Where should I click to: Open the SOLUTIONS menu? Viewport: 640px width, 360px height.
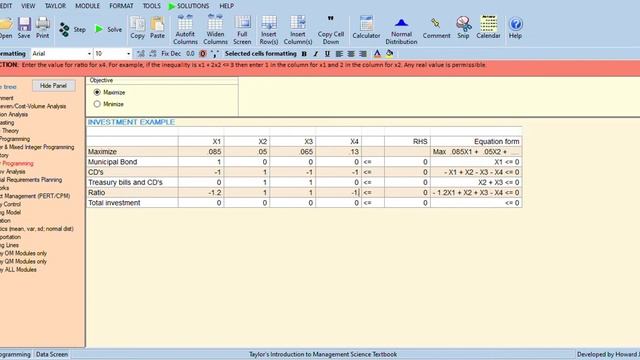pos(189,6)
